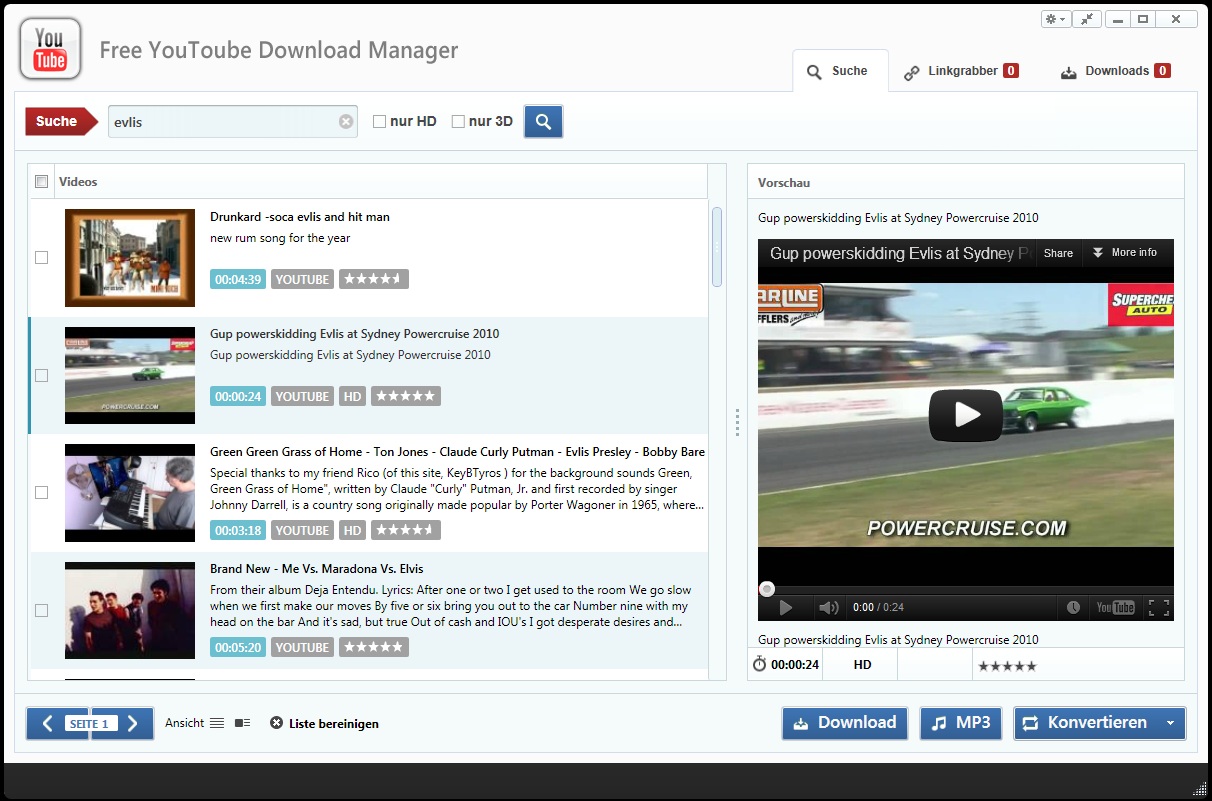1212x801 pixels.
Task: Click Liste bereinigen to clear the list
Action: 325,723
